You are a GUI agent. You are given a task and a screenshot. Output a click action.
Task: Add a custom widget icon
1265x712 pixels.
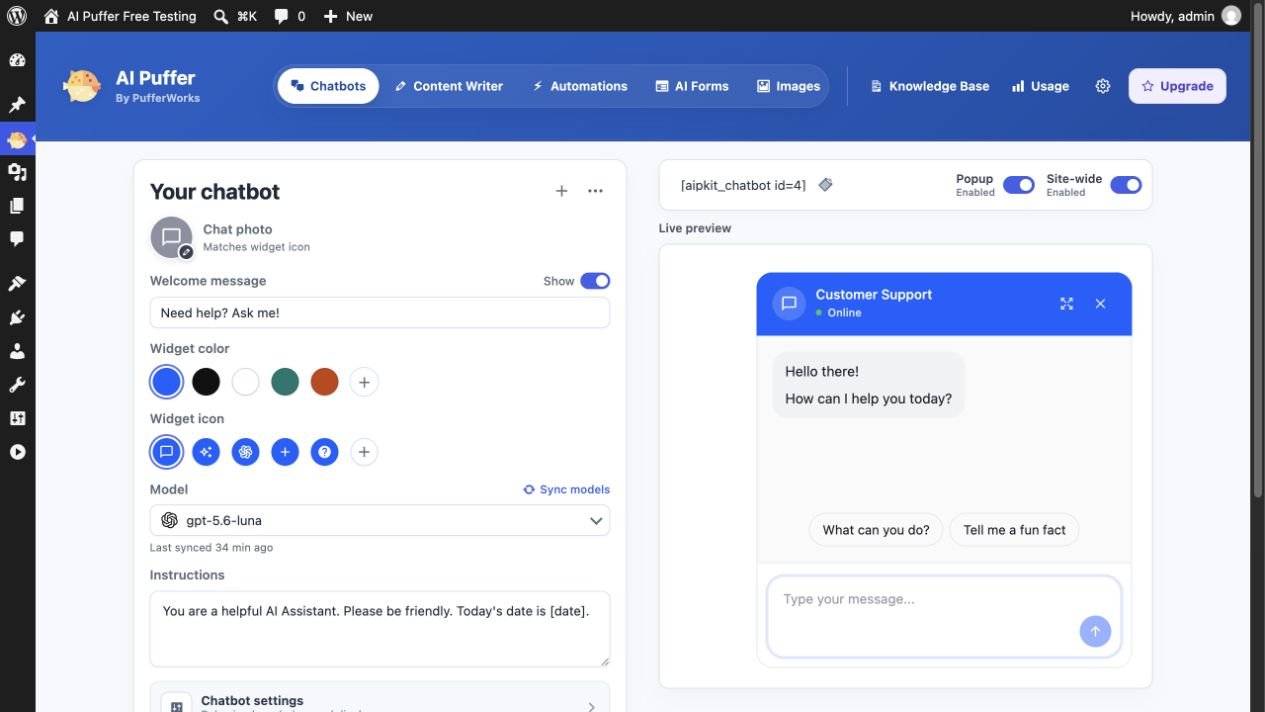click(364, 452)
